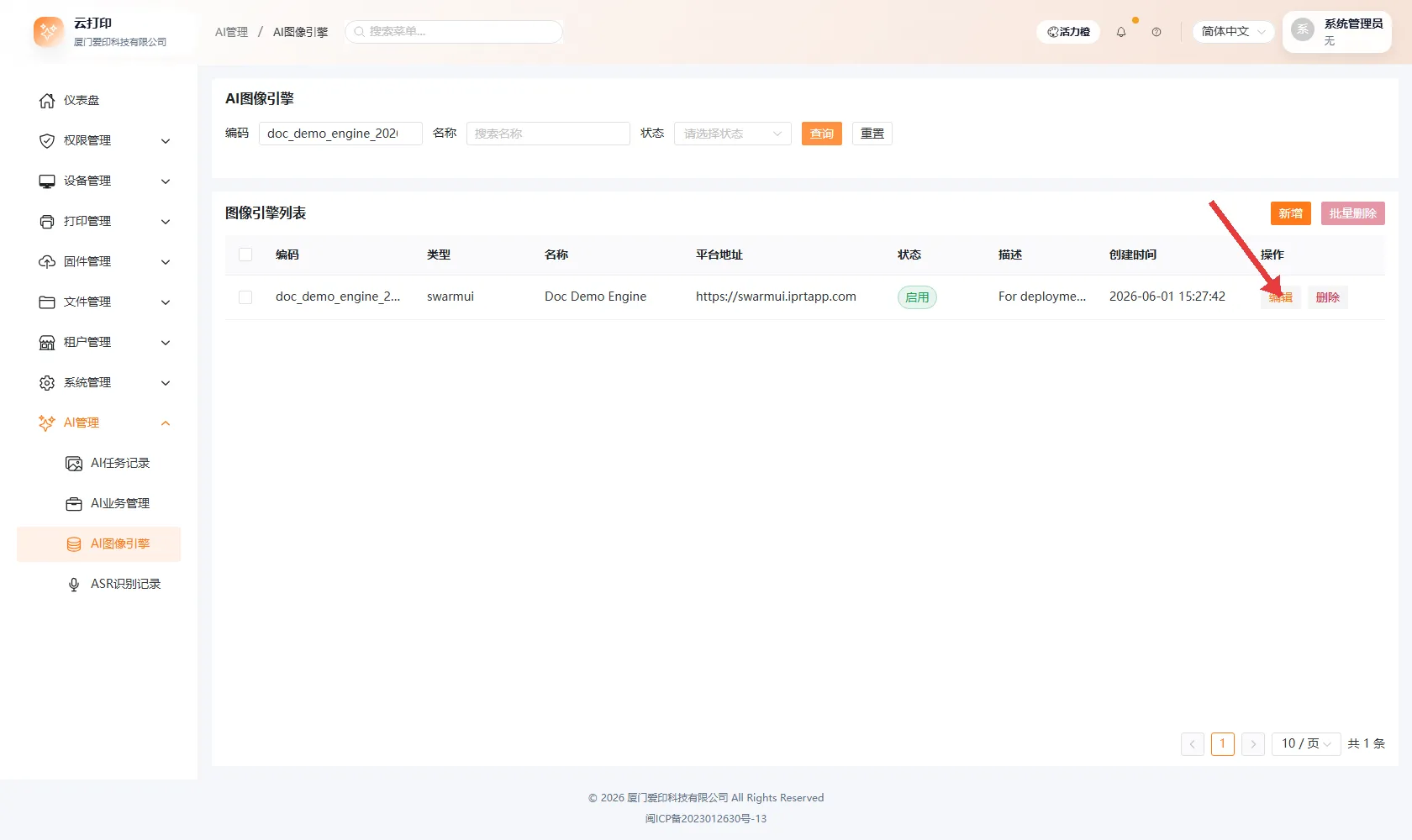Click the swarmui type cell
The height and width of the screenshot is (840, 1412).
click(450, 297)
